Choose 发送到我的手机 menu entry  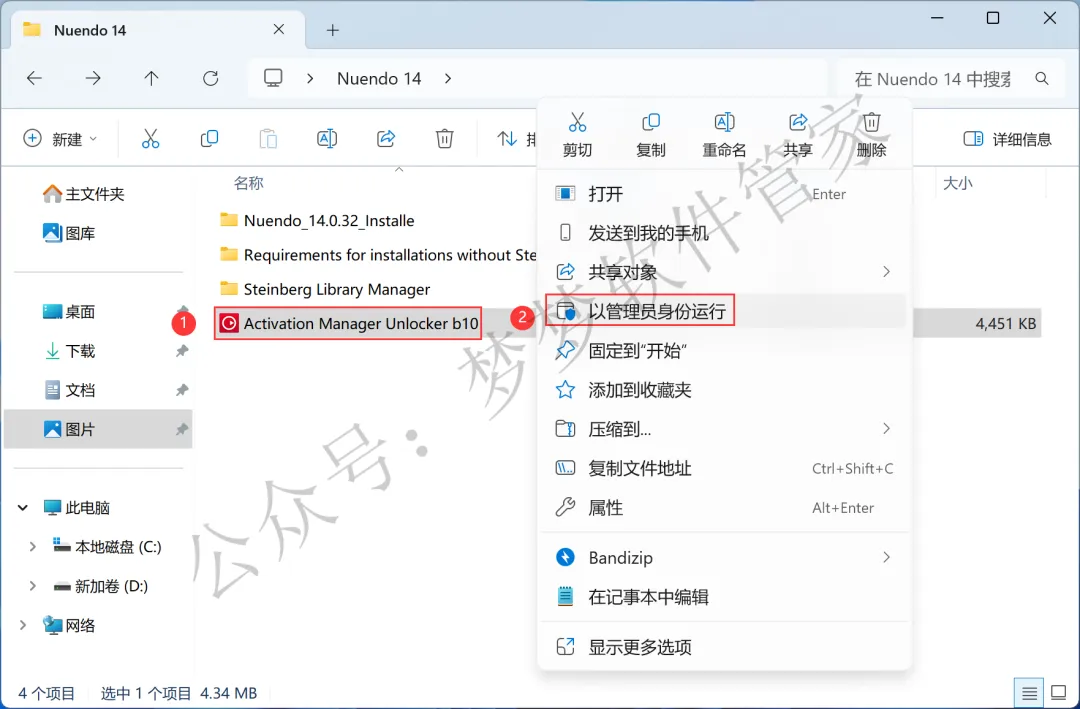(725, 233)
